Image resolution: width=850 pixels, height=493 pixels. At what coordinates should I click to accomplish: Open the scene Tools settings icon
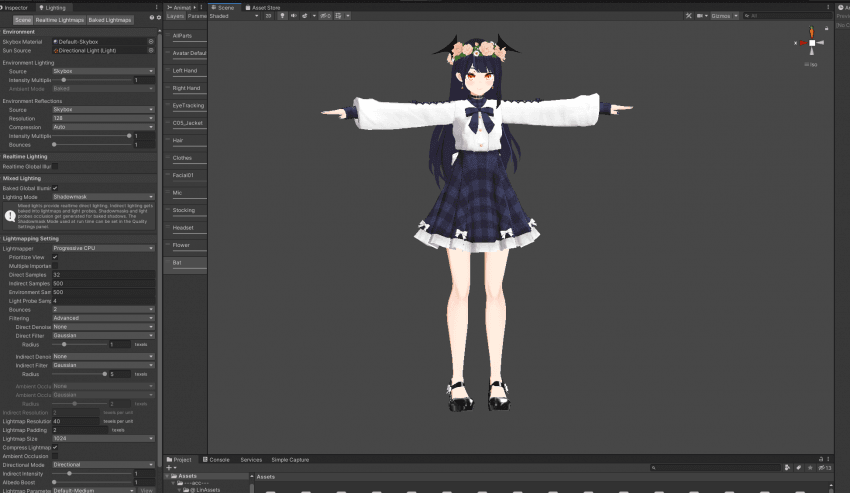point(690,17)
